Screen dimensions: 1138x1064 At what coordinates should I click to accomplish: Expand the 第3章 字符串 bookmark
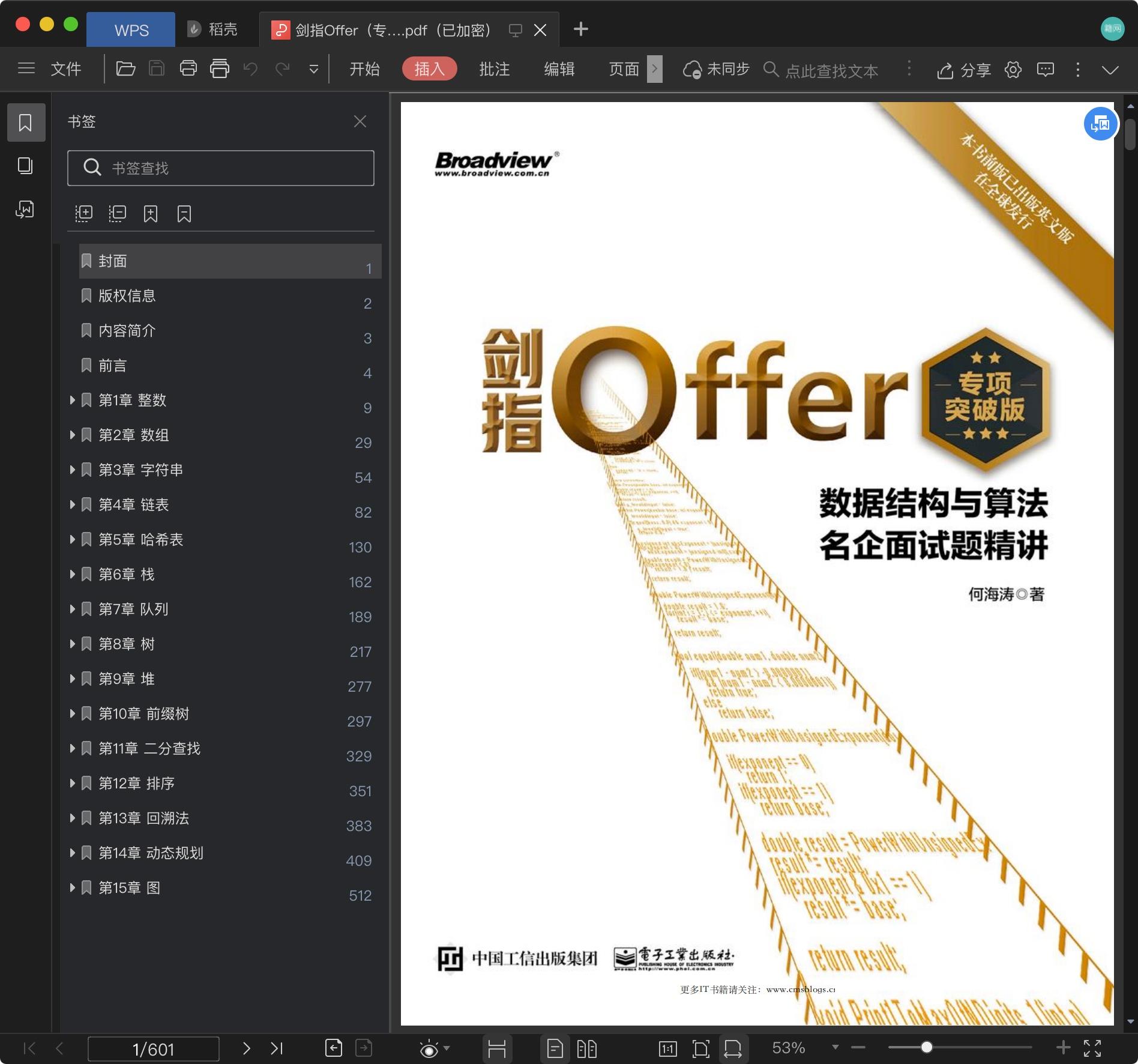pyautogui.click(x=72, y=470)
